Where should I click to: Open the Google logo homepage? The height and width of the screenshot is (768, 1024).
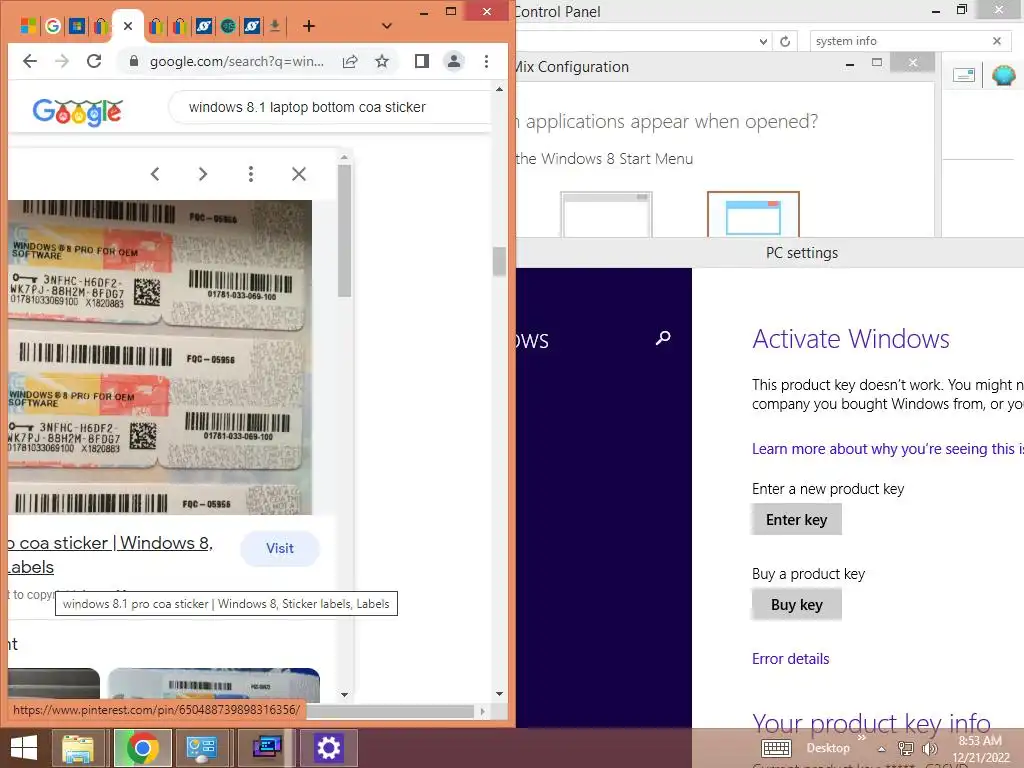(77, 112)
